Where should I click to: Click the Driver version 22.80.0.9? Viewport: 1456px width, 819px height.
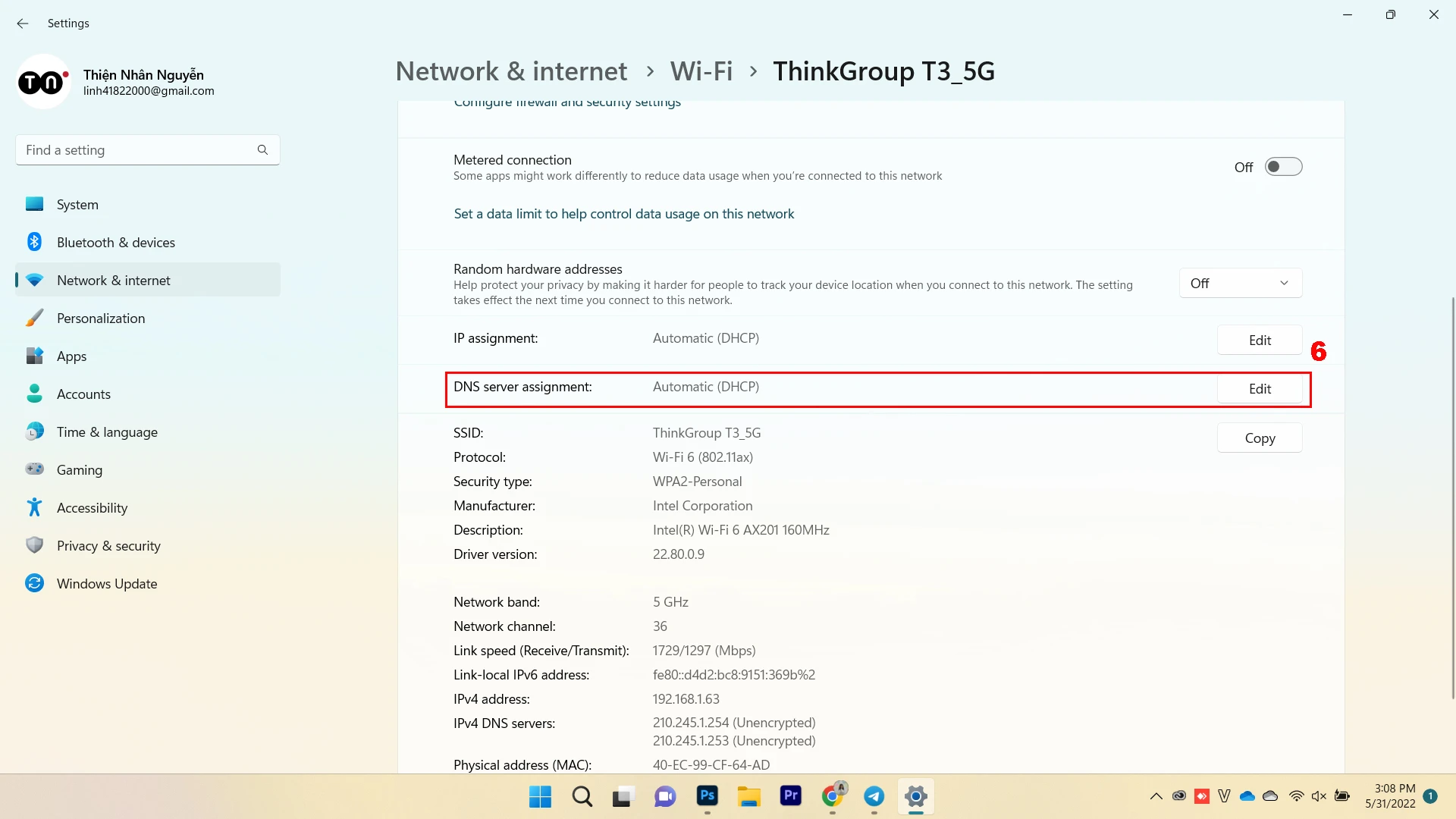pos(678,554)
